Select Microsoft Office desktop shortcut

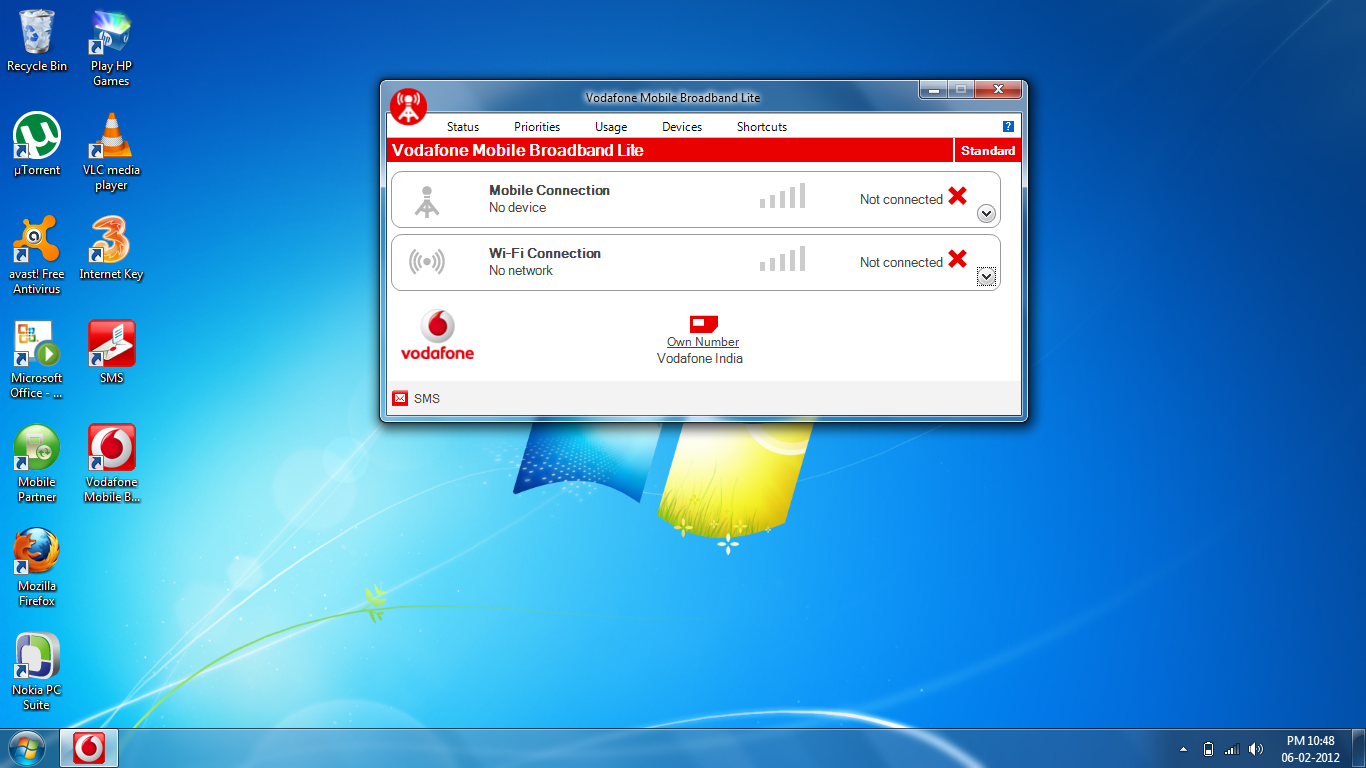pyautogui.click(x=37, y=360)
